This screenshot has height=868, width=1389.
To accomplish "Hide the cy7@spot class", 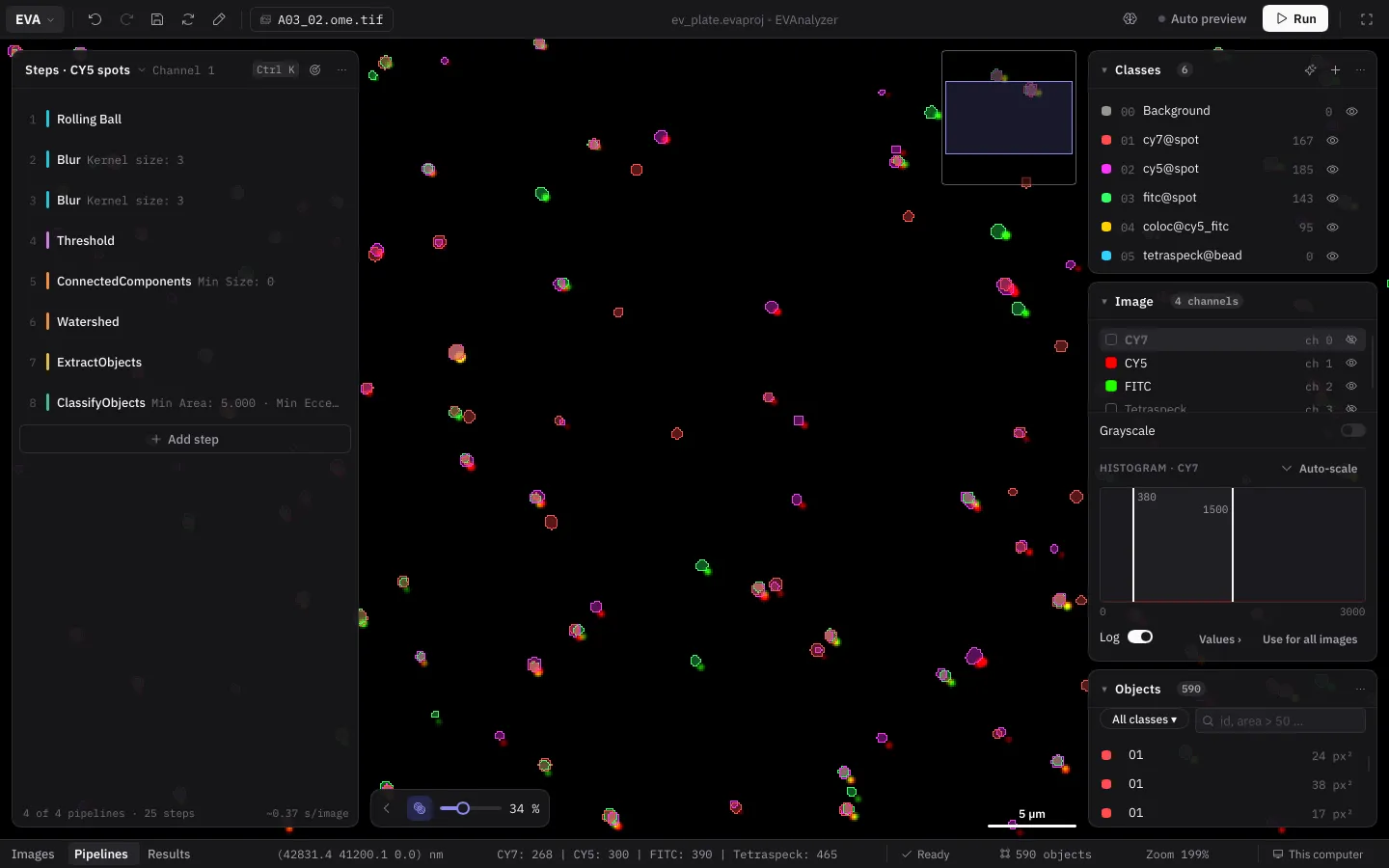I will point(1333,140).
